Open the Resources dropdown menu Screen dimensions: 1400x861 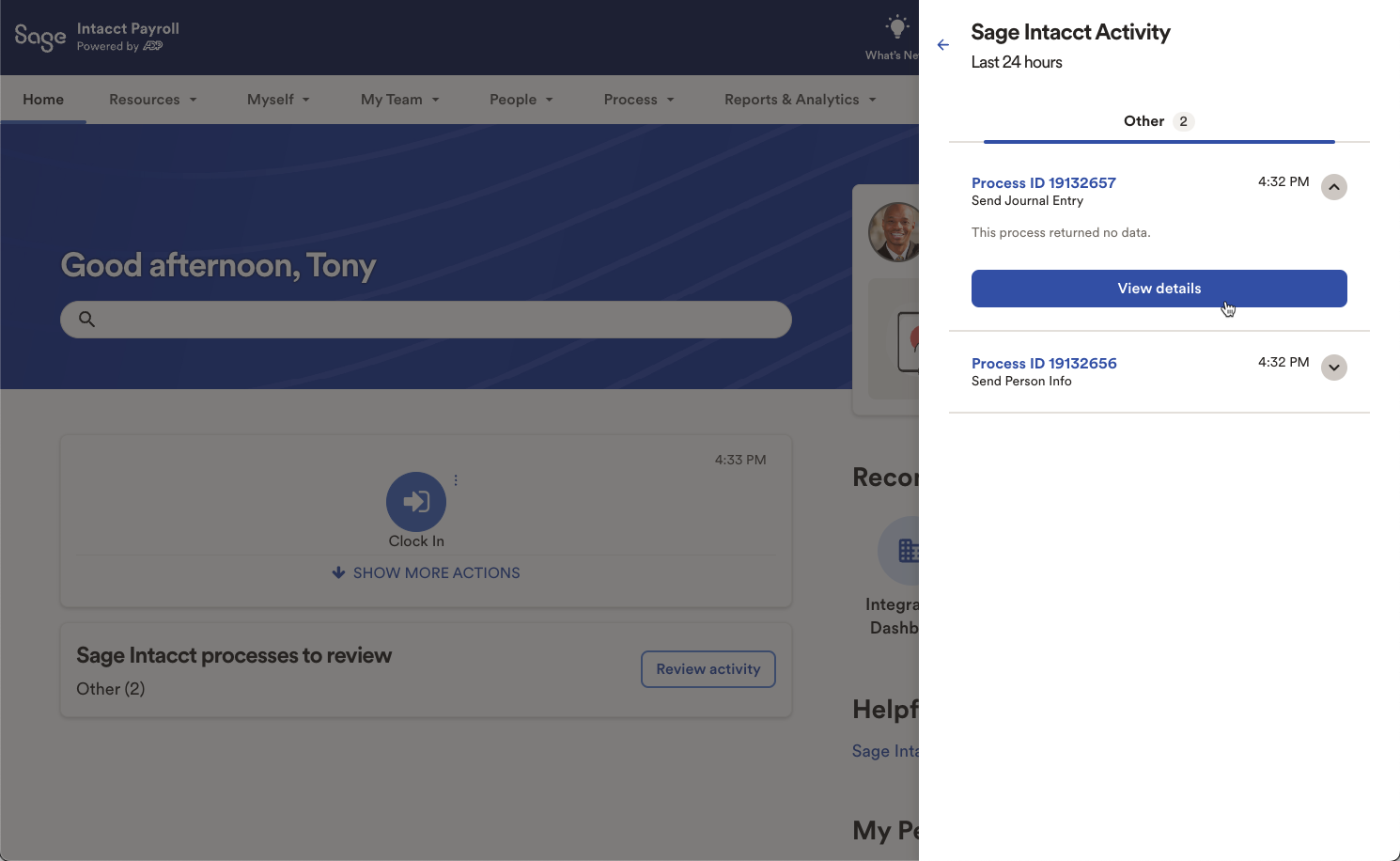153,100
